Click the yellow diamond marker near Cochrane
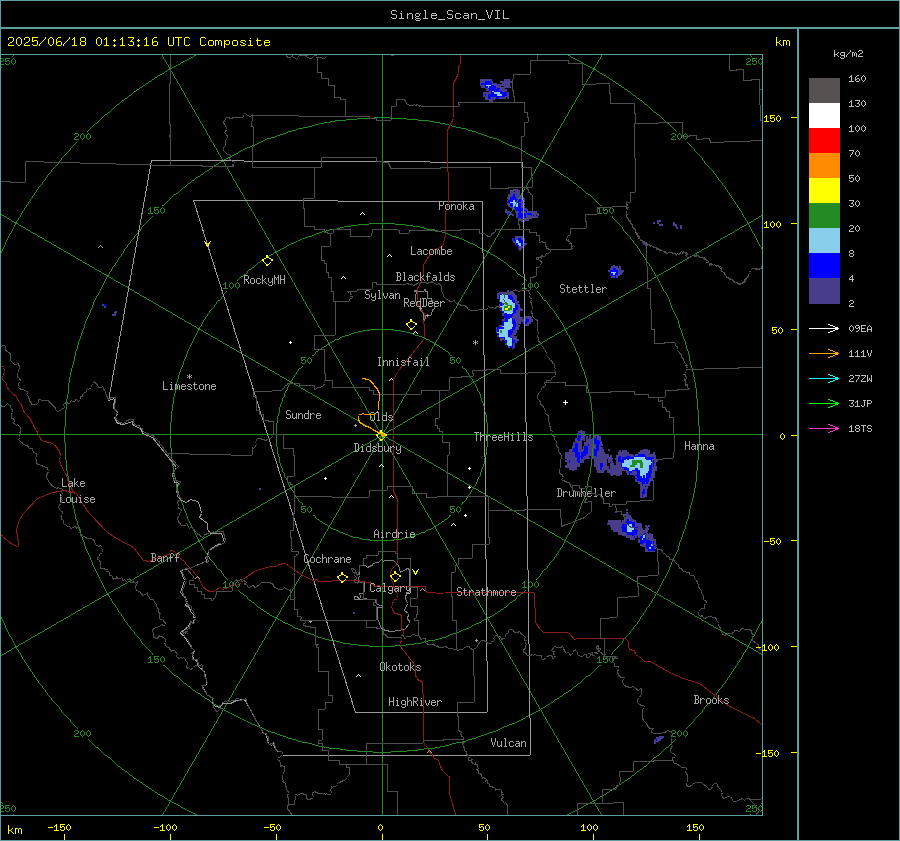 pos(342,577)
